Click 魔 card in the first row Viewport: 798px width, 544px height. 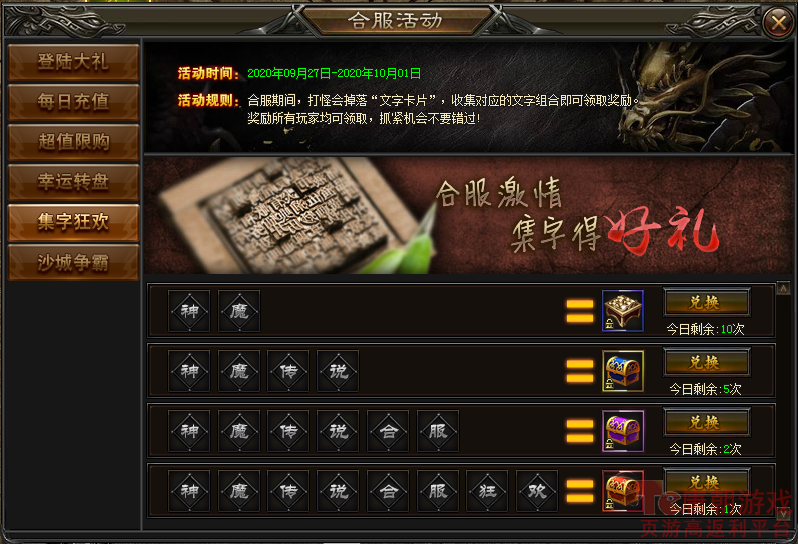[239, 311]
